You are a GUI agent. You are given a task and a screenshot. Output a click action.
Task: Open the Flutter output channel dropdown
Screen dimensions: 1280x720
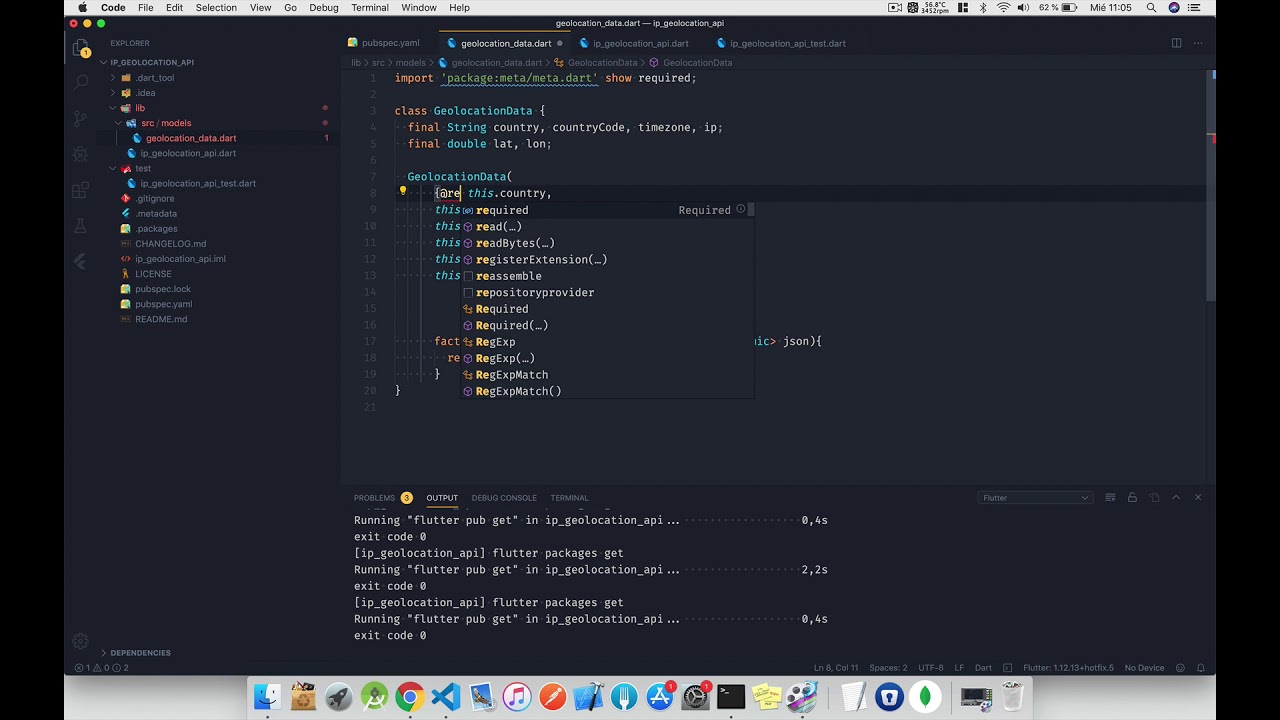(x=1035, y=498)
